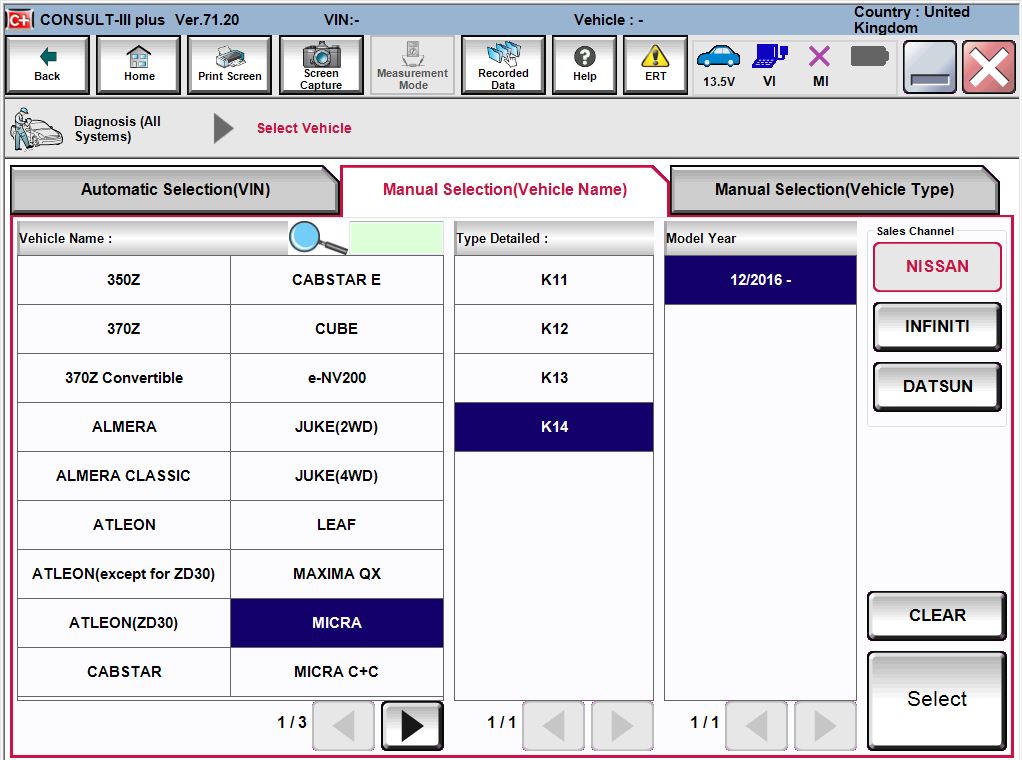This screenshot has width=1022, height=760.
Task: Select 350Z from vehicle list
Action: tap(124, 280)
